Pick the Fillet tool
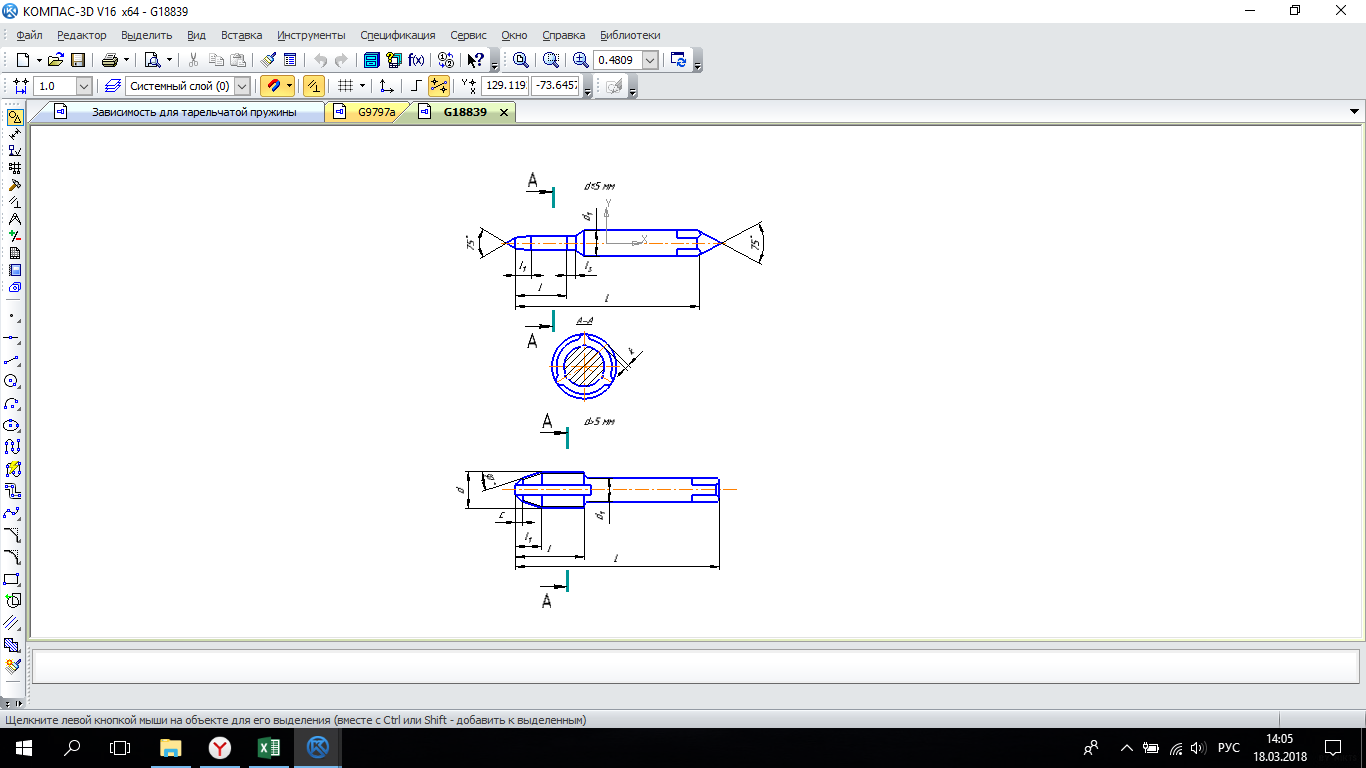Screen dimensions: 1366x768 click(13, 557)
